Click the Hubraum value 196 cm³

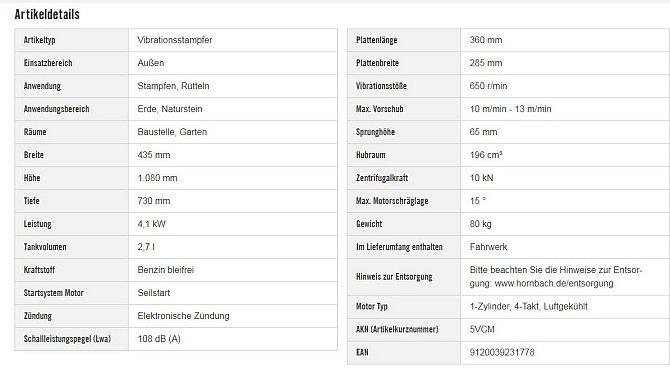[486, 155]
